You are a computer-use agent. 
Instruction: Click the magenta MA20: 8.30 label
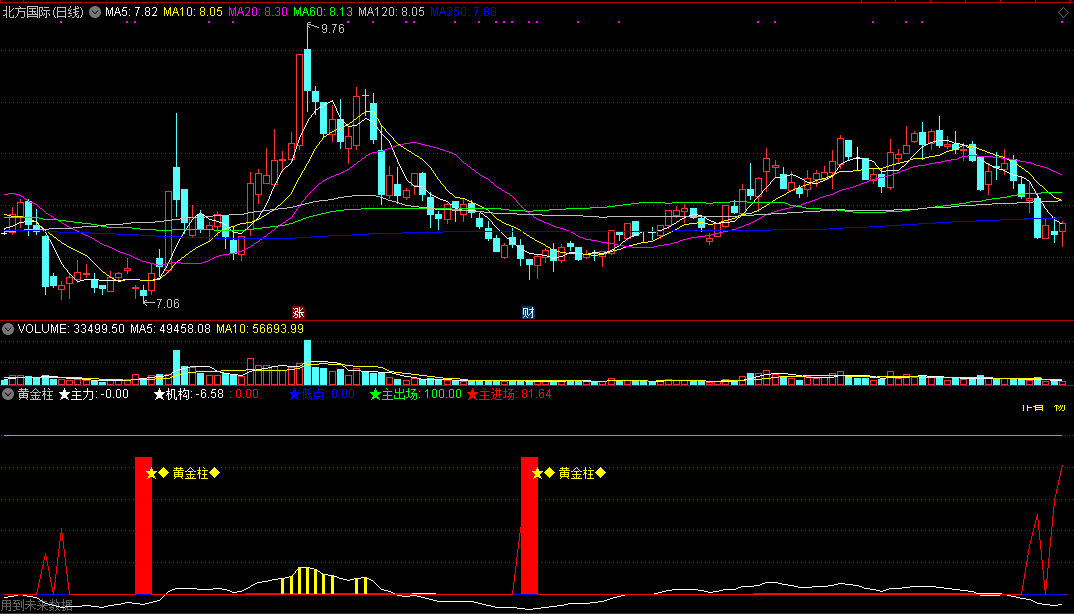click(258, 12)
